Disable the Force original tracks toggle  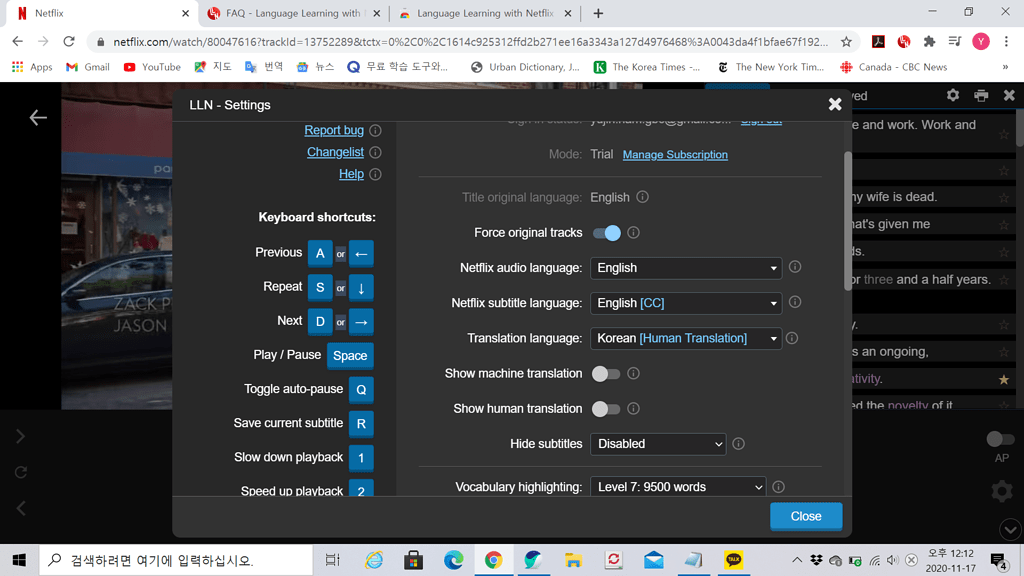tap(608, 232)
